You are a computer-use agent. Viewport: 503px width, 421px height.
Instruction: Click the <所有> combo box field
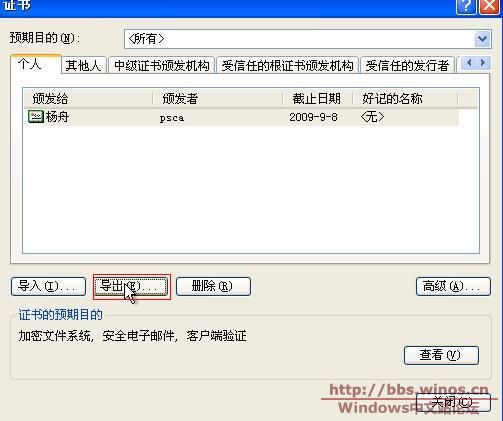pyautogui.click(x=308, y=39)
